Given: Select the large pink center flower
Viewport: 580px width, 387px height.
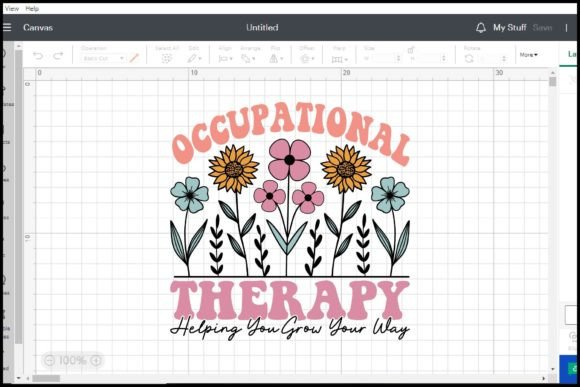Looking at the screenshot, I should (x=290, y=159).
